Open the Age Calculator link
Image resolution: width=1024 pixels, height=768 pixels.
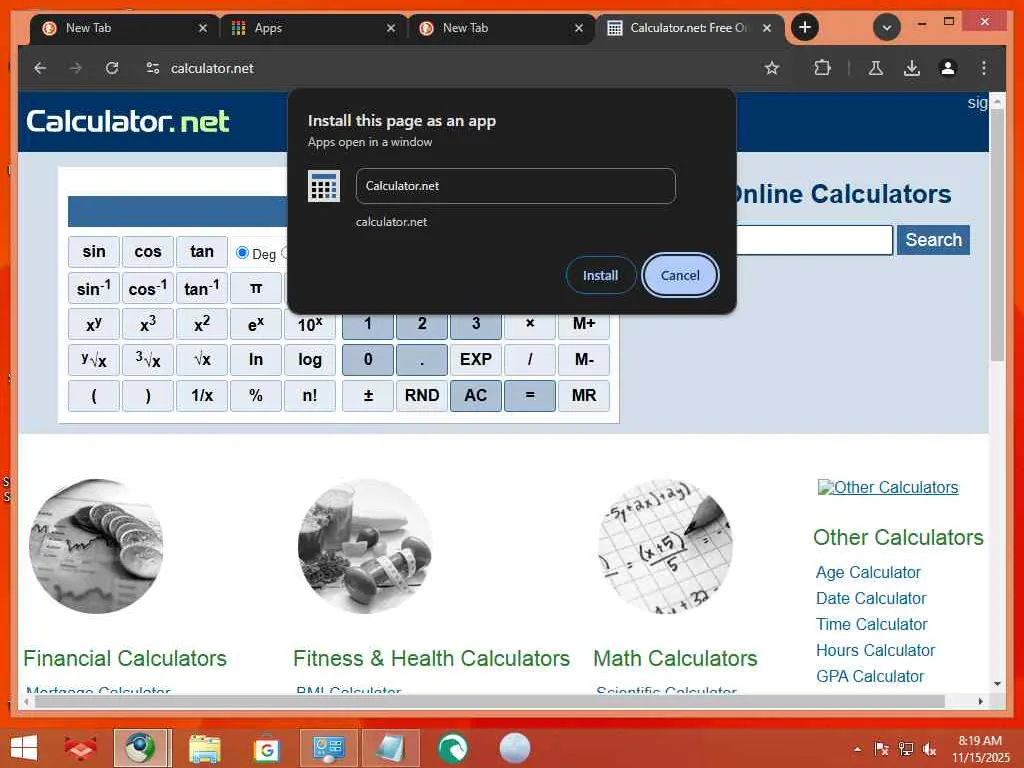point(868,572)
